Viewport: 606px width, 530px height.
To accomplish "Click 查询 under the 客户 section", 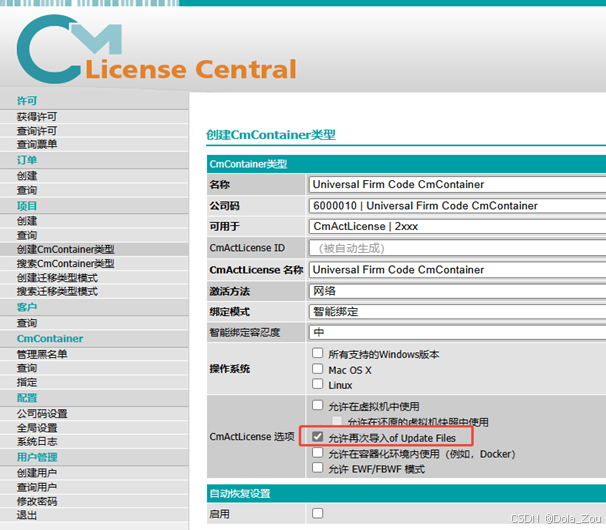I will (27, 323).
